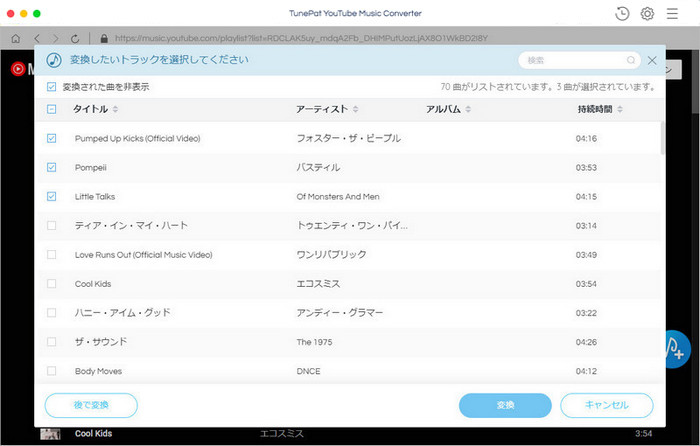Check the ティア・イン・マイ・ハート track

(51, 225)
